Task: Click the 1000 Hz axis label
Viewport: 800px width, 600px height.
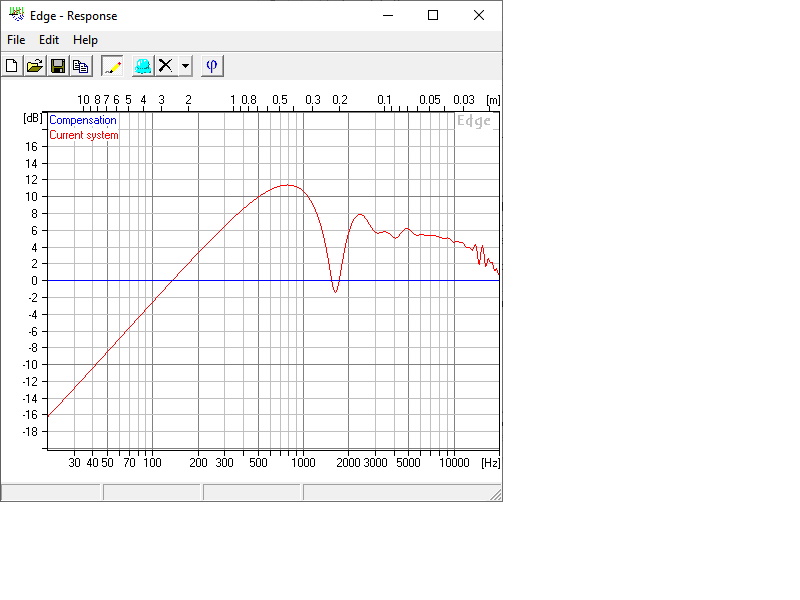Action: (303, 463)
